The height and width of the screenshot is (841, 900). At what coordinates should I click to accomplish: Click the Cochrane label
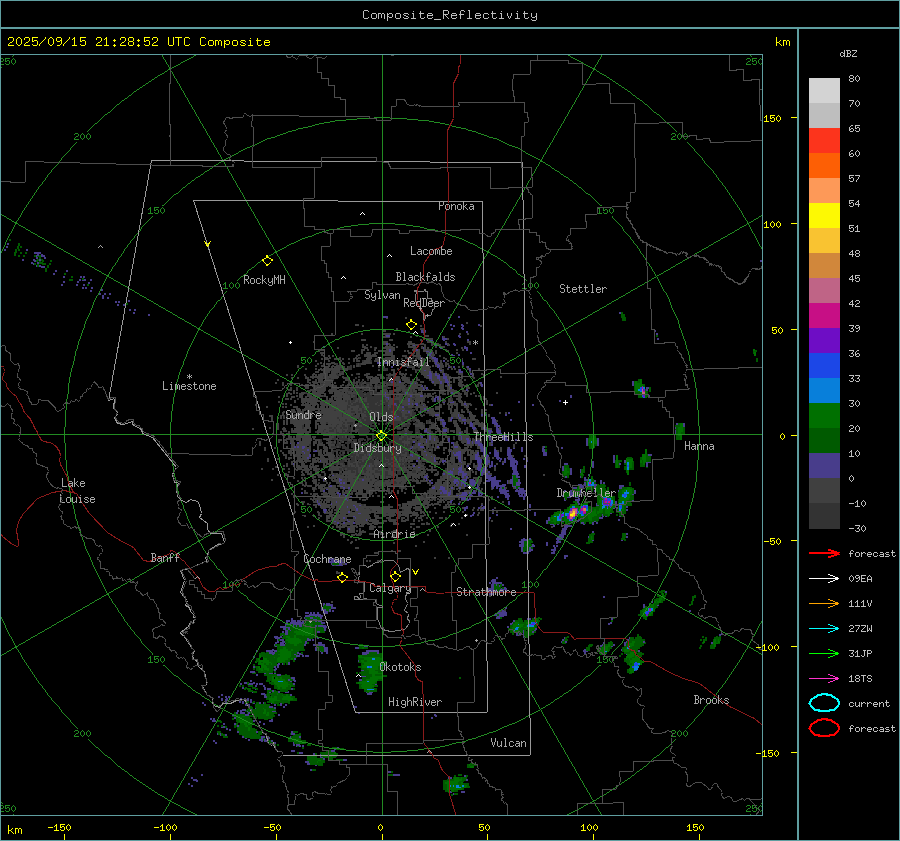(x=327, y=559)
